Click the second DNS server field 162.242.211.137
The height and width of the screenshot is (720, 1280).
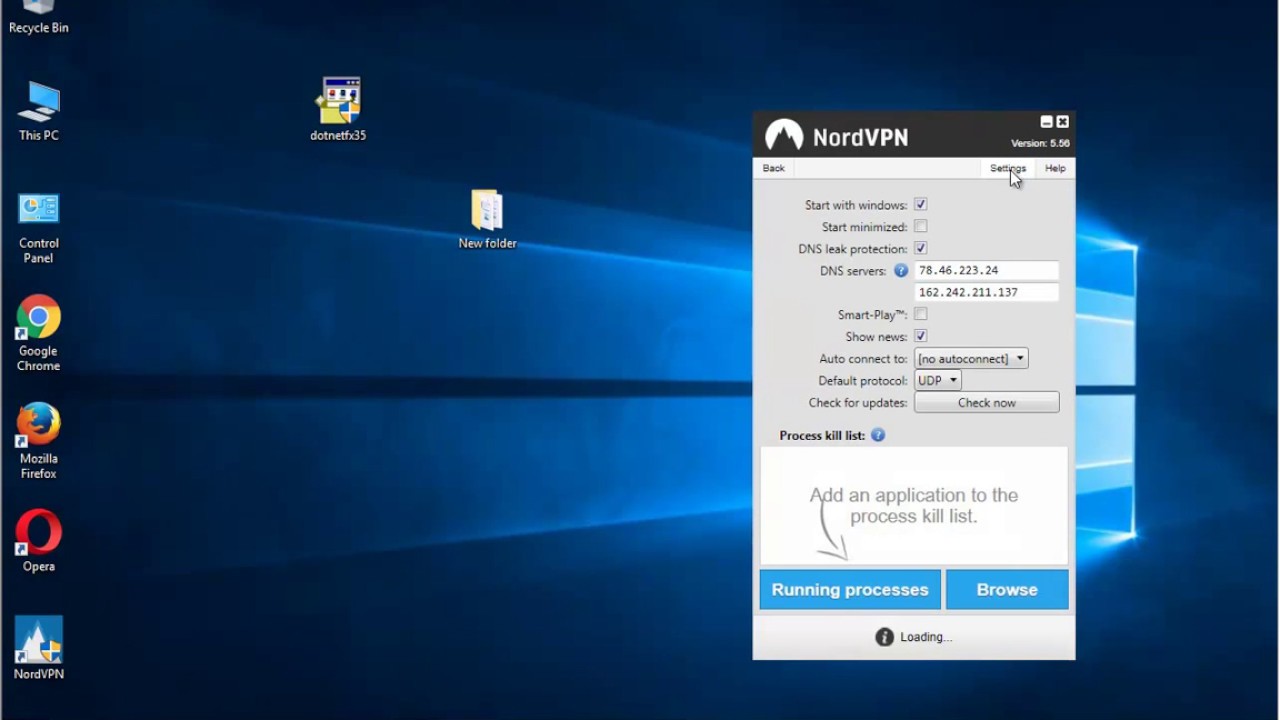[986, 293]
